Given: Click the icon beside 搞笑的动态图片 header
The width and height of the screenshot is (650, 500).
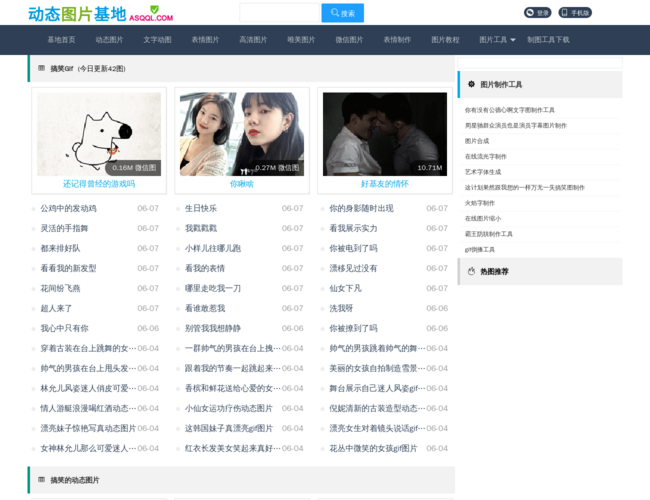Looking at the screenshot, I should [x=41, y=480].
